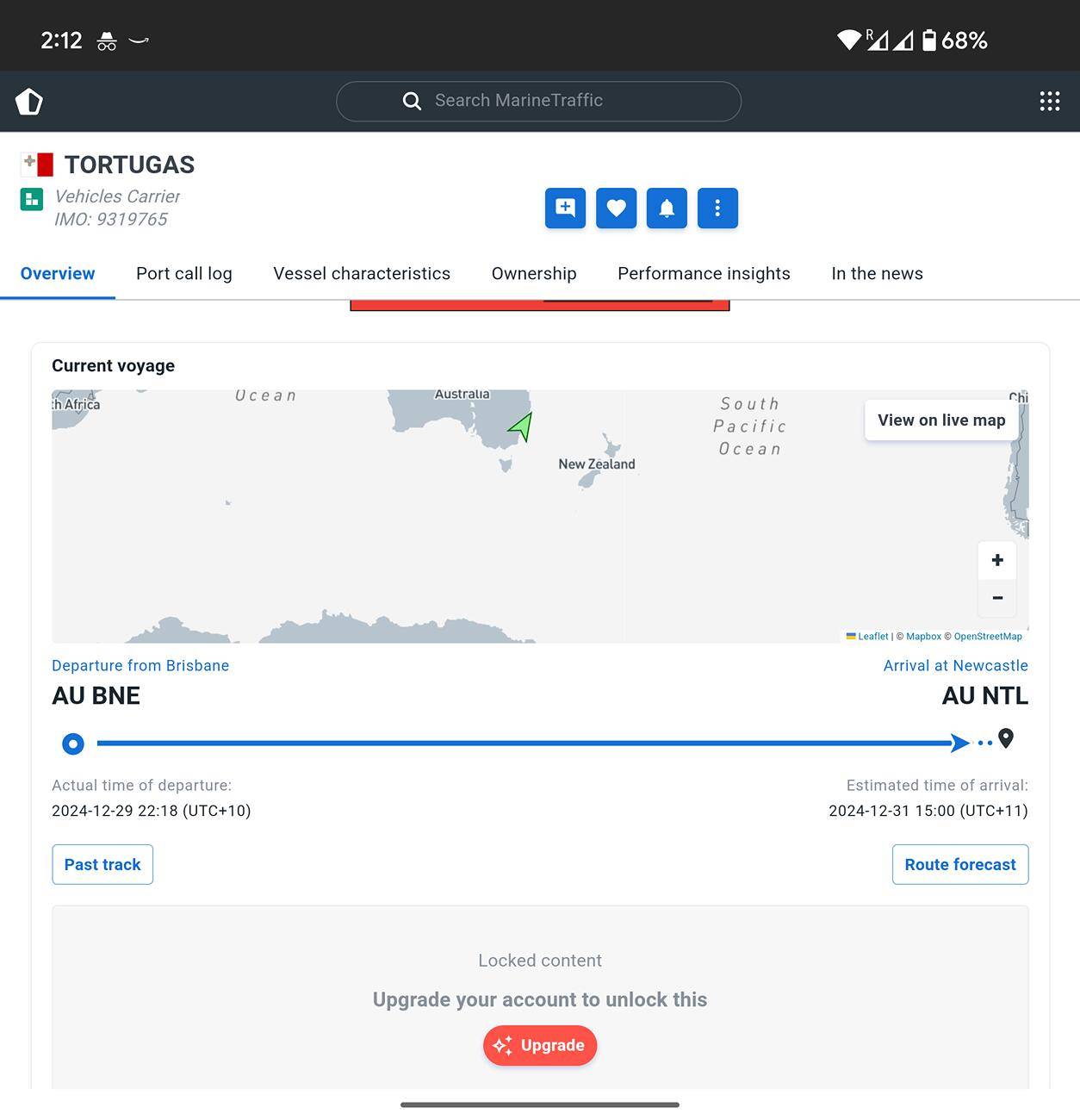The height and width of the screenshot is (1120, 1080).
Task: Click the blue voyage progress arrow
Action: click(x=959, y=743)
